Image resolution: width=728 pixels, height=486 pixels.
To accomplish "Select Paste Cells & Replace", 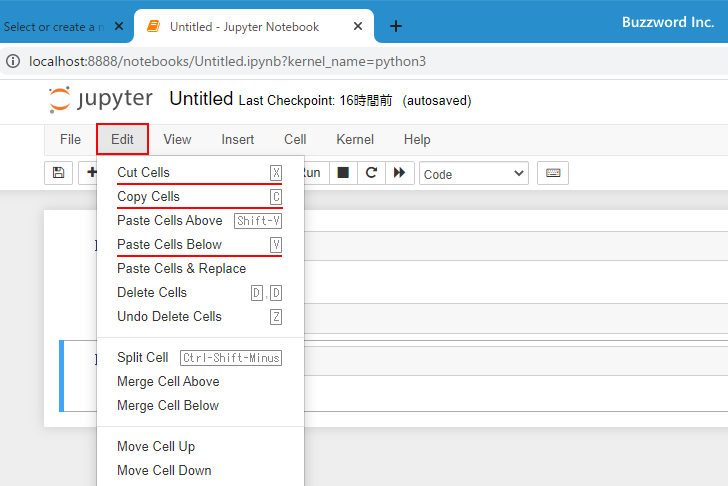I will click(200, 269).
